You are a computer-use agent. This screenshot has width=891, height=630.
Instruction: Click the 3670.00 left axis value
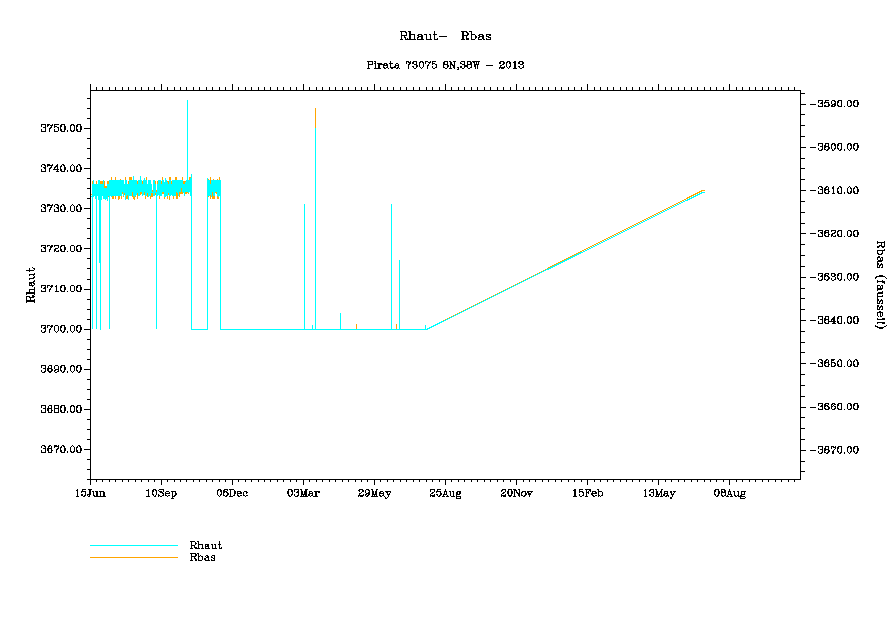point(60,450)
